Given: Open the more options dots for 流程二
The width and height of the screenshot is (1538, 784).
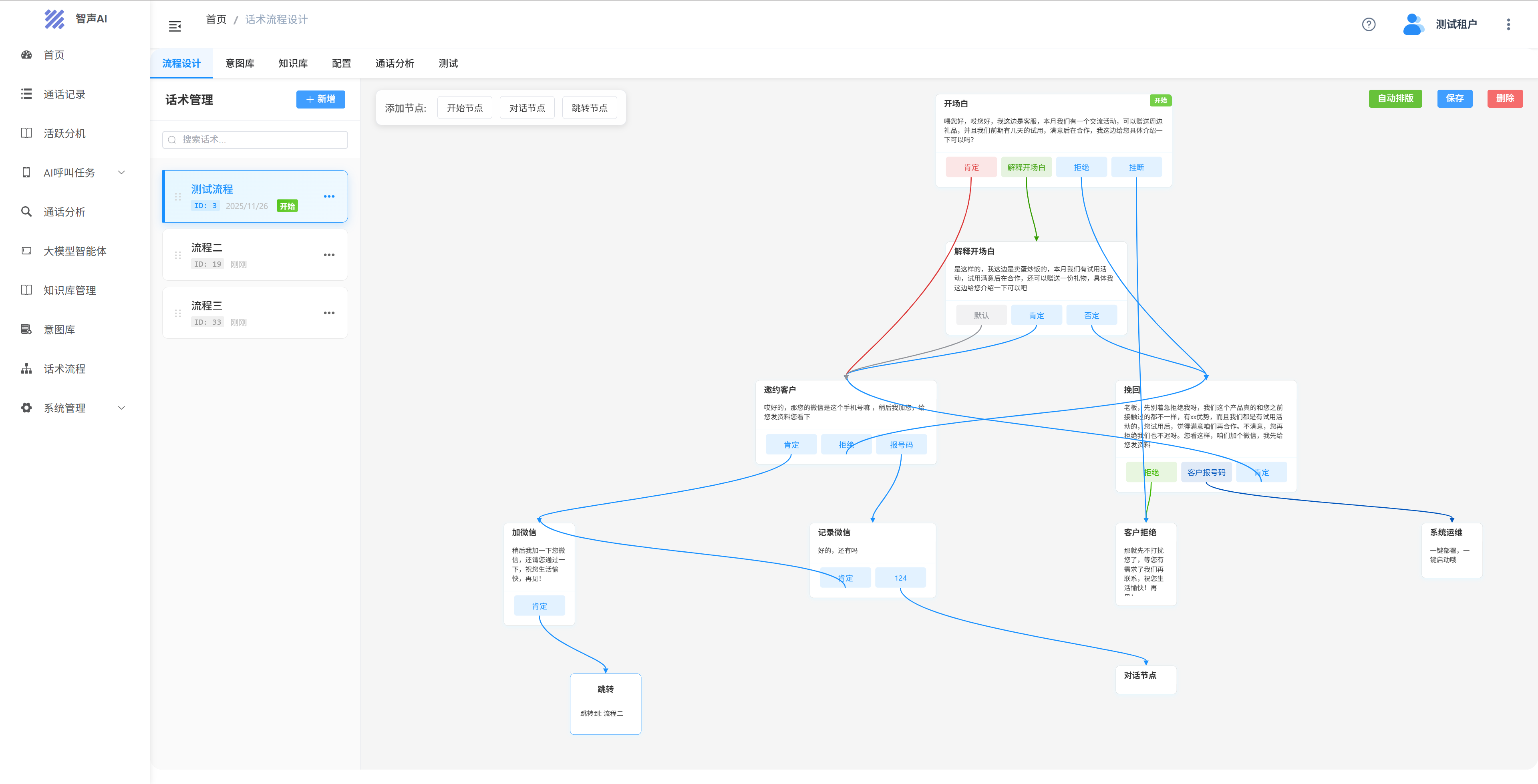Looking at the screenshot, I should click(329, 255).
